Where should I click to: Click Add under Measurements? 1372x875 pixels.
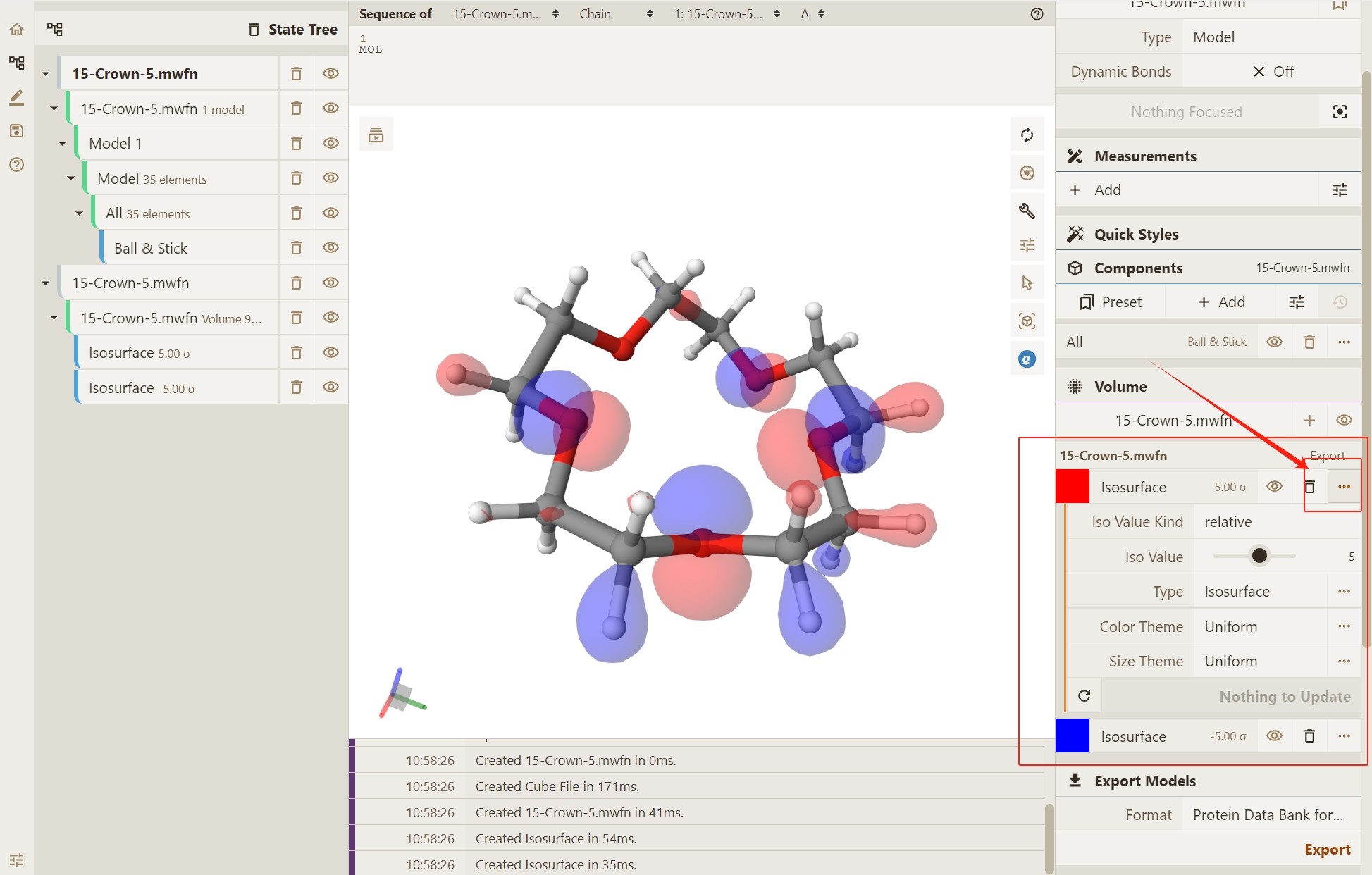pyautogui.click(x=1106, y=190)
